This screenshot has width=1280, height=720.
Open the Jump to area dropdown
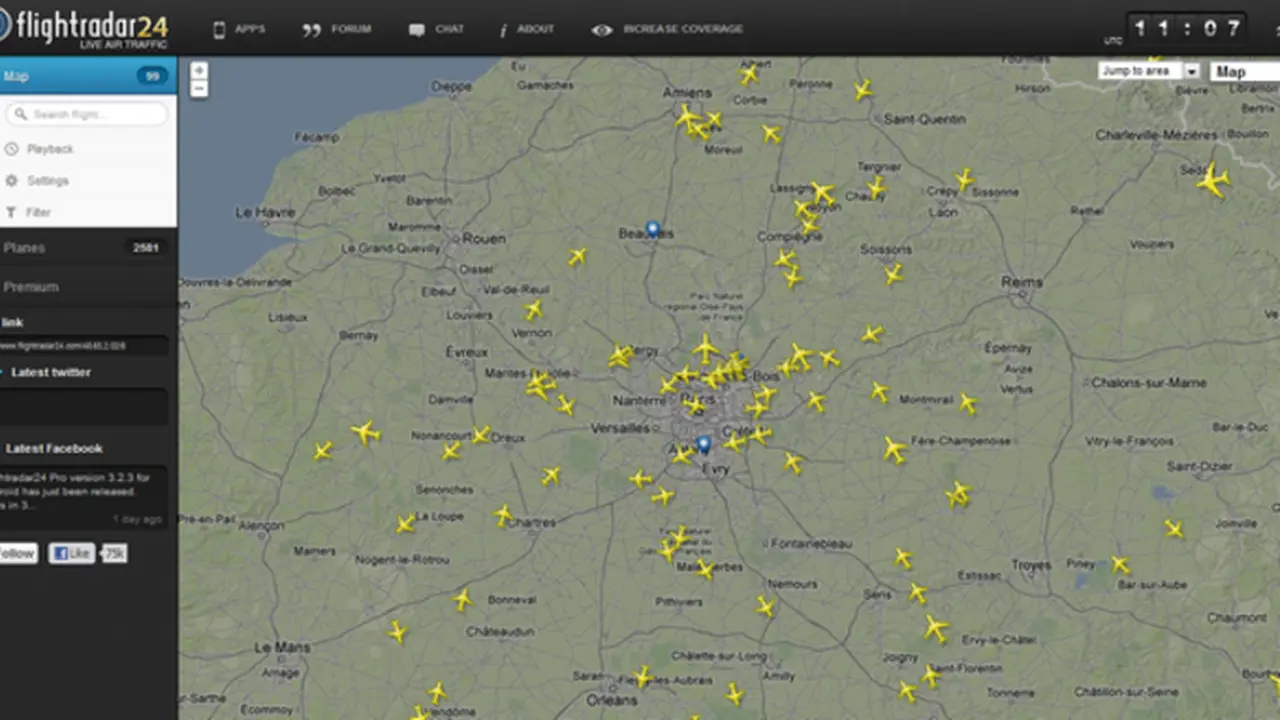[x=1149, y=71]
